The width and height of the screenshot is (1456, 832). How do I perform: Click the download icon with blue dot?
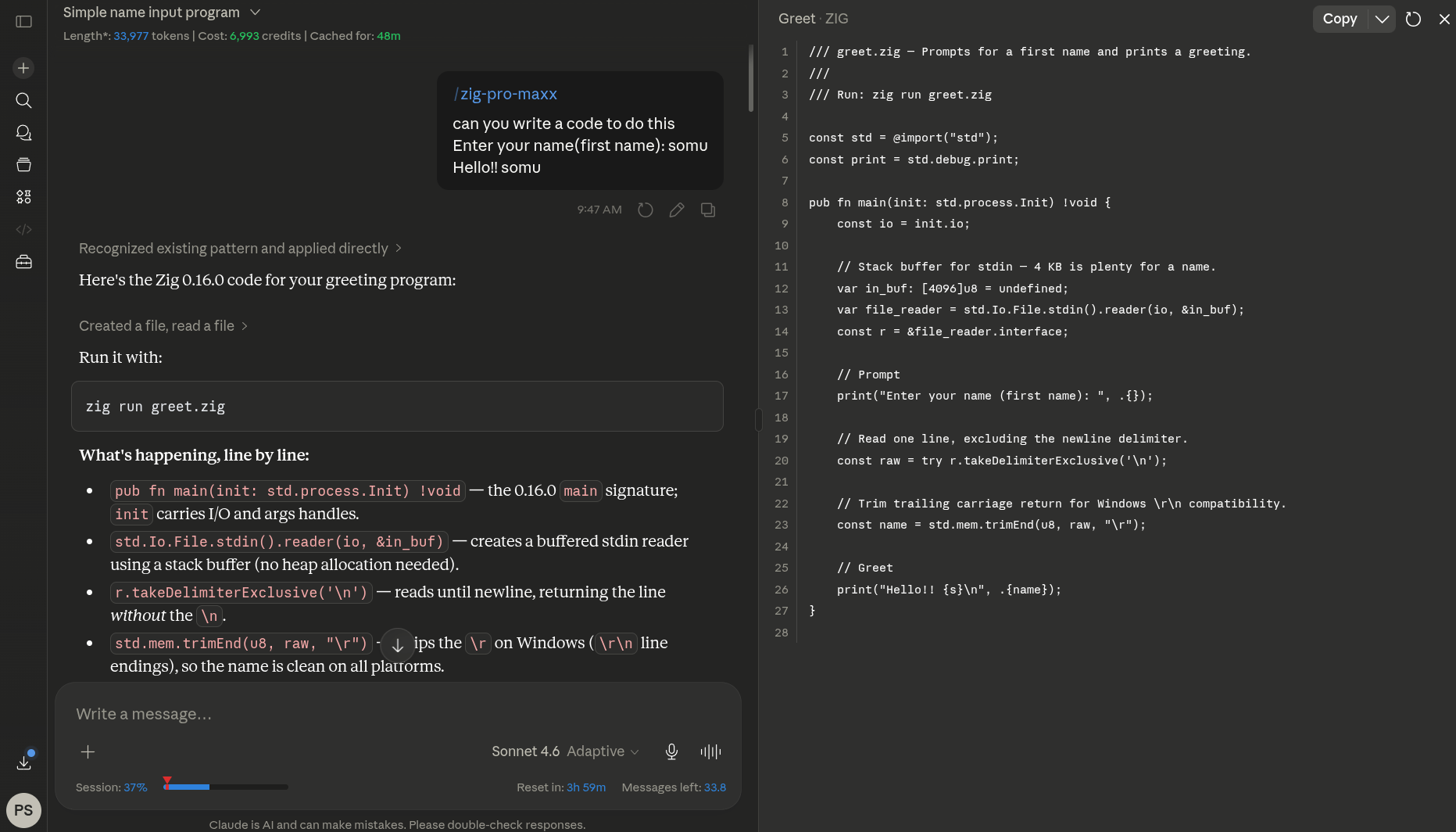[x=24, y=761]
